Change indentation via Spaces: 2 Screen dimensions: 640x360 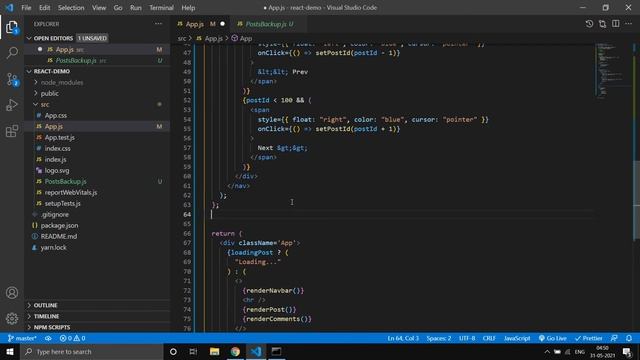tap(439, 338)
